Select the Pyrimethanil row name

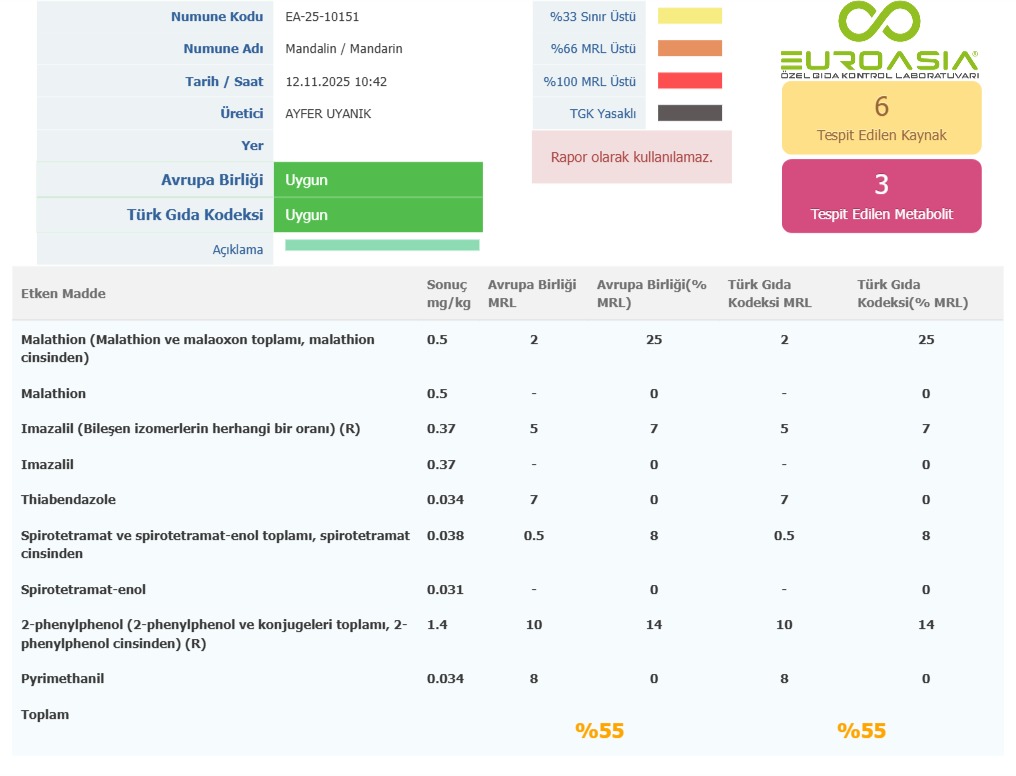[62, 679]
